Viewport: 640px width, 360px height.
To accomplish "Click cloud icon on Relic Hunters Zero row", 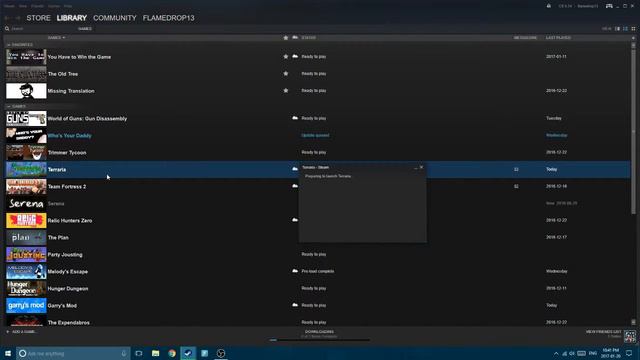I will 295,220.
